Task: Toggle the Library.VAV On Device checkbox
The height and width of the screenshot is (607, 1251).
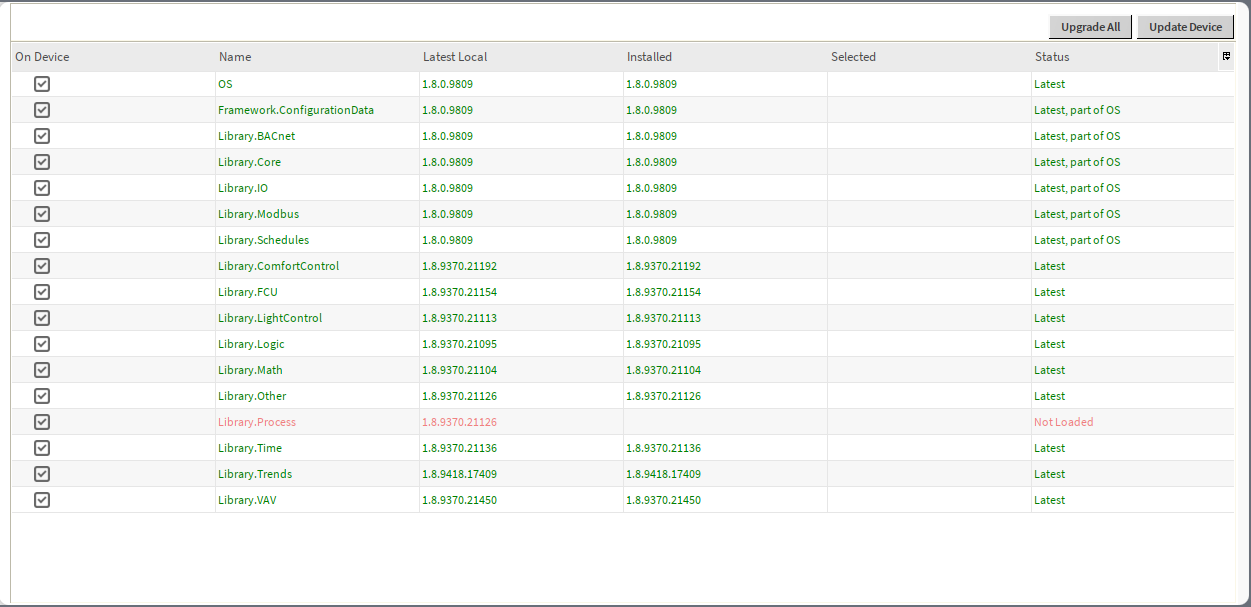Action: (41, 499)
